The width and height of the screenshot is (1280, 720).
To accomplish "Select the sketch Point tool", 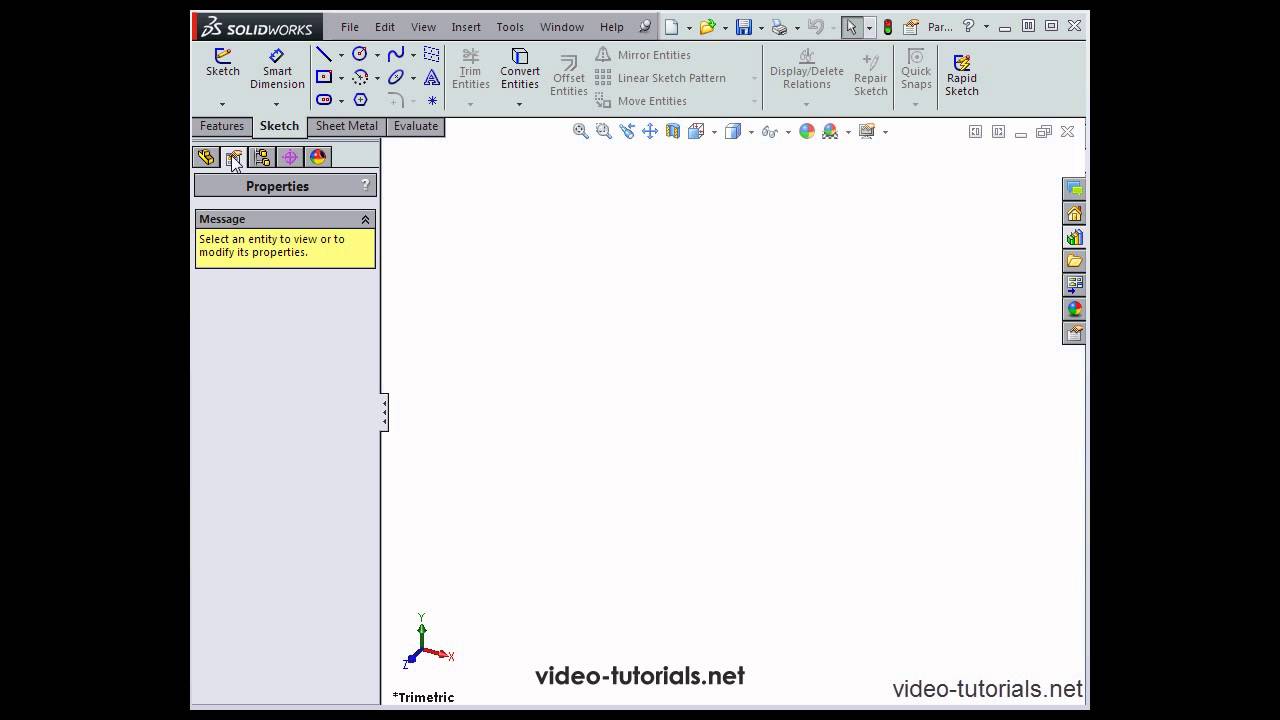I will click(x=432, y=100).
